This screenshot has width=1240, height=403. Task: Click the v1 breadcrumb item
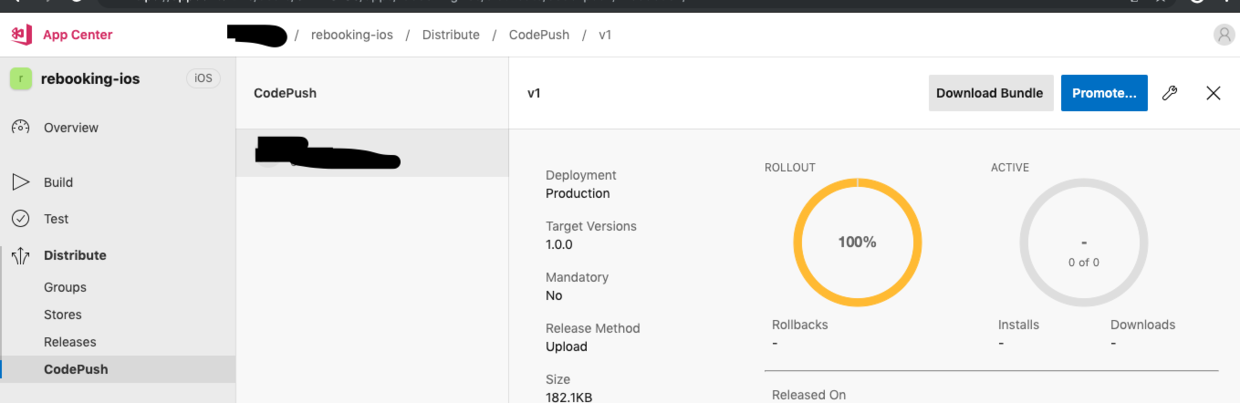pos(605,35)
